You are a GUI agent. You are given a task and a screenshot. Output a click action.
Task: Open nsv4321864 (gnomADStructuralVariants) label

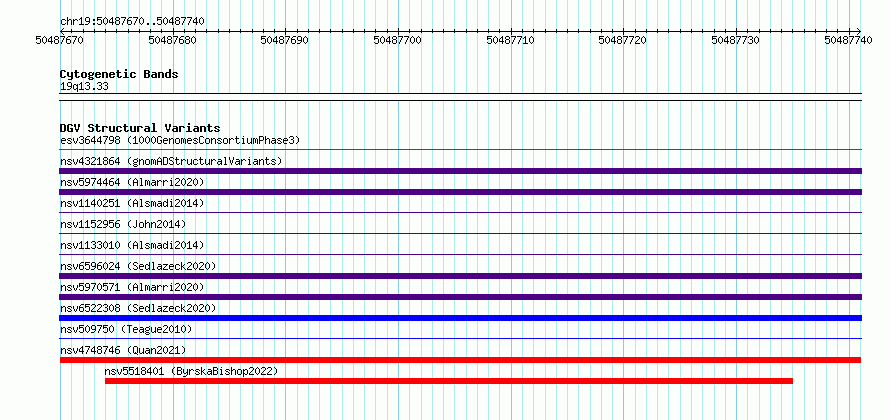click(171, 161)
